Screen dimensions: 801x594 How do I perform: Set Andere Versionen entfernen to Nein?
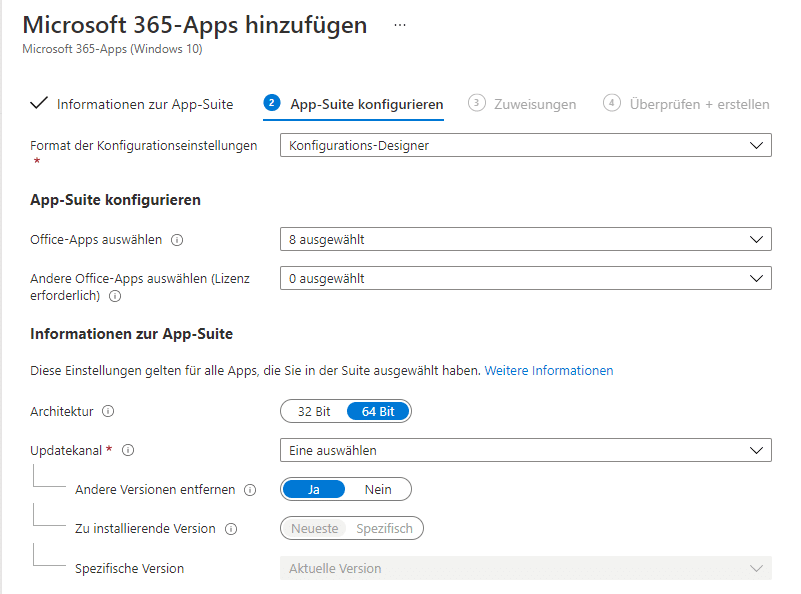tap(378, 489)
